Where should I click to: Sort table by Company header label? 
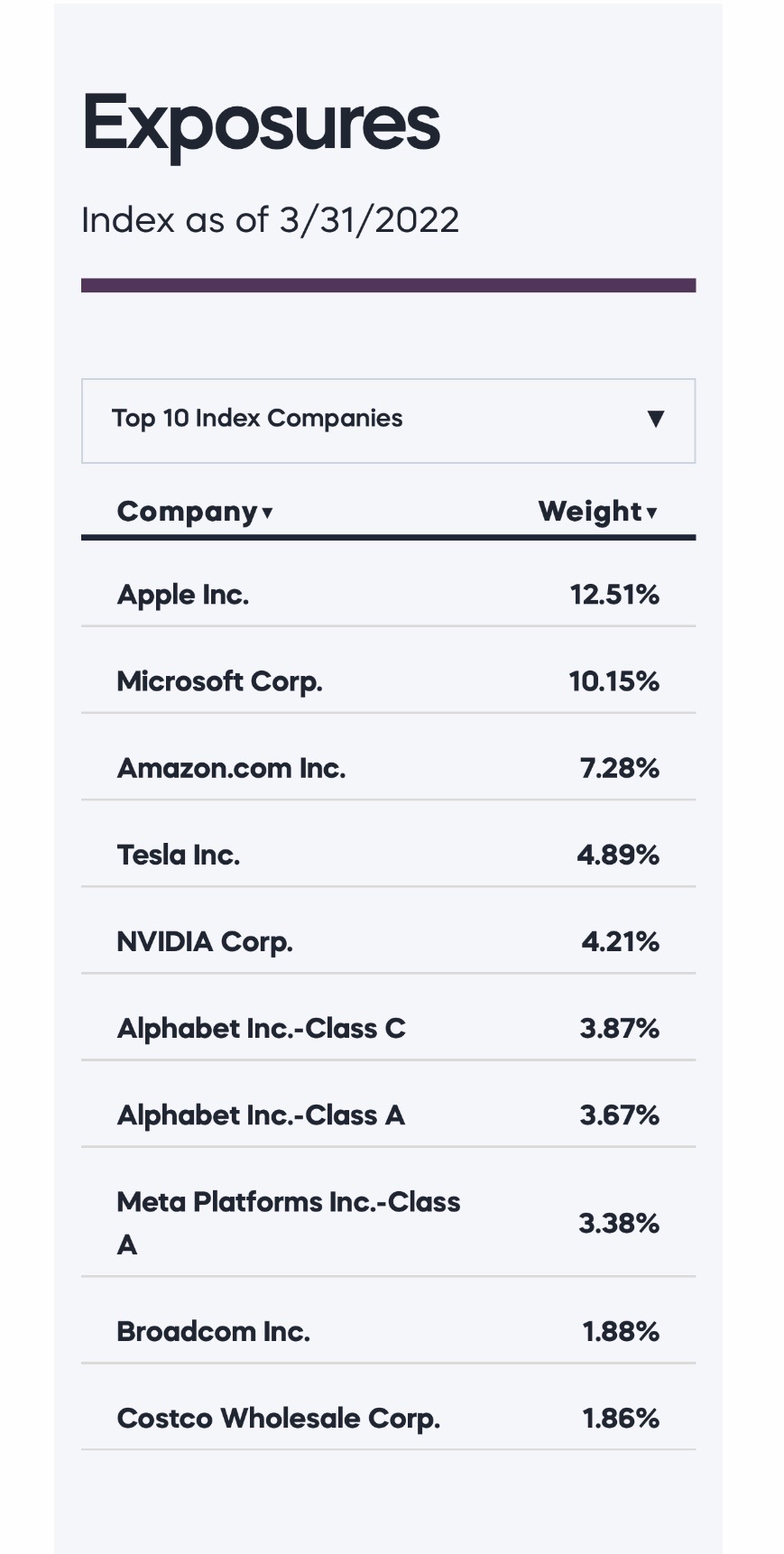187,512
